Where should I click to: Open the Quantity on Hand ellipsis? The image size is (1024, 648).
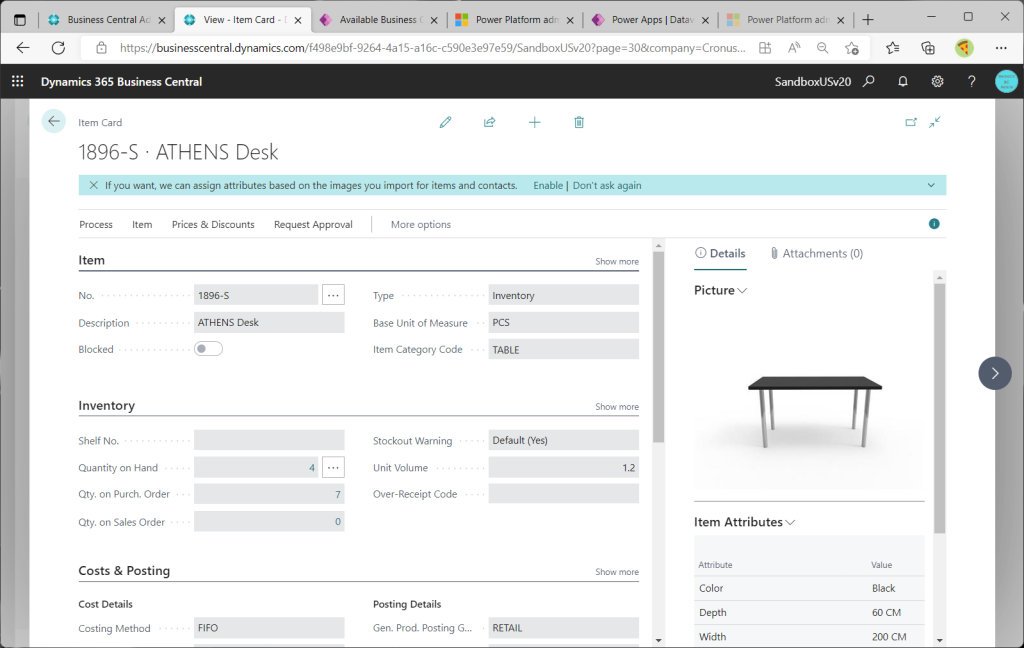[333, 468]
